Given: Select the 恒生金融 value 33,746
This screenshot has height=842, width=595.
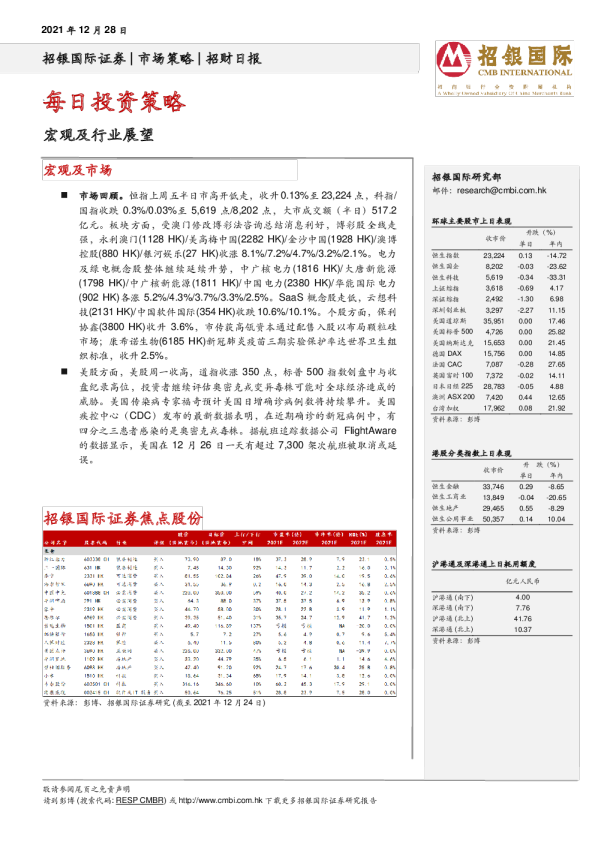Looking at the screenshot, I should [494, 487].
